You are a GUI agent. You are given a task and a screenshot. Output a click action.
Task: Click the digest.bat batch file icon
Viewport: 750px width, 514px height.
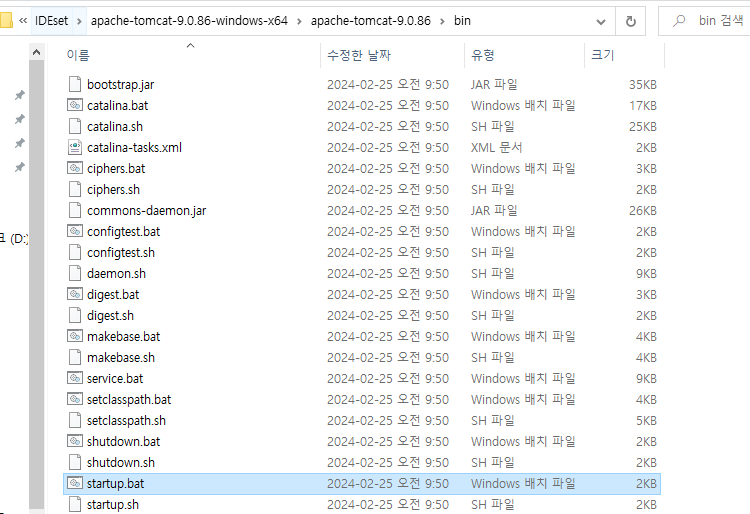click(75, 294)
